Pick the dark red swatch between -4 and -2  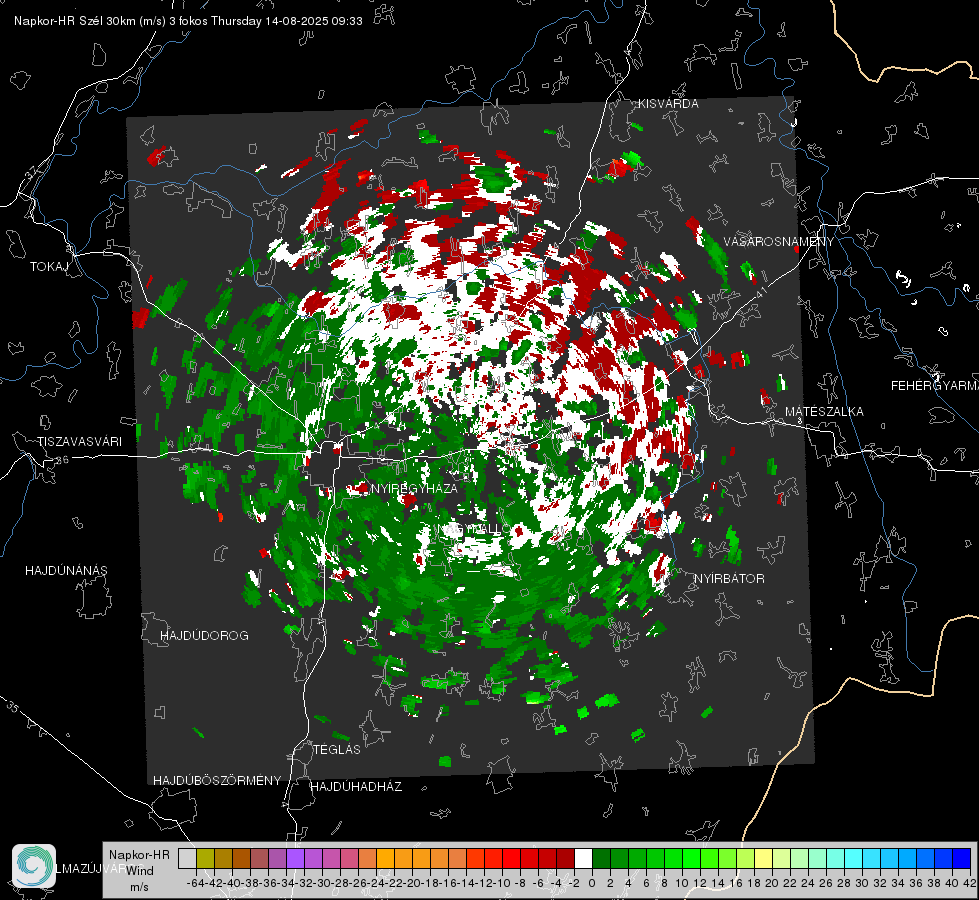pyautogui.click(x=566, y=858)
